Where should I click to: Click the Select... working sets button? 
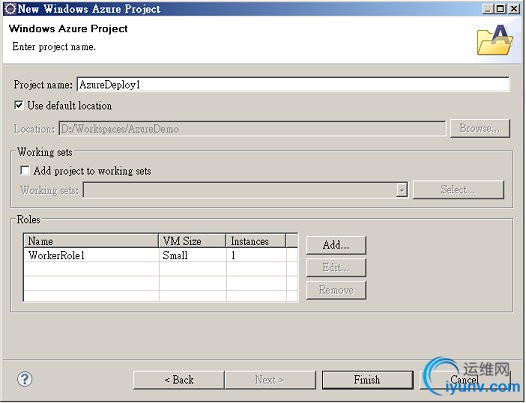pos(458,190)
